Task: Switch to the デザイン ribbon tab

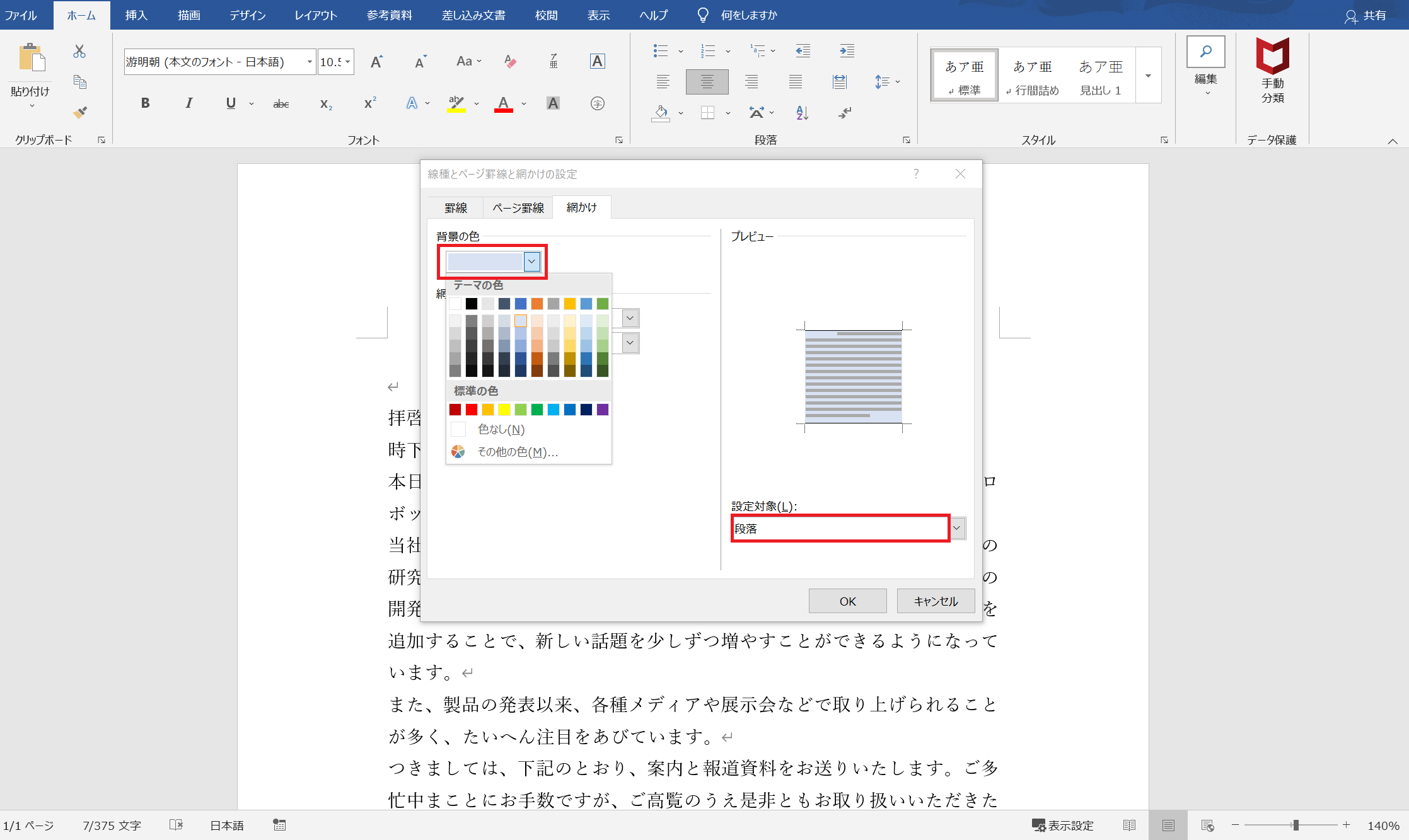Action: coord(247,15)
